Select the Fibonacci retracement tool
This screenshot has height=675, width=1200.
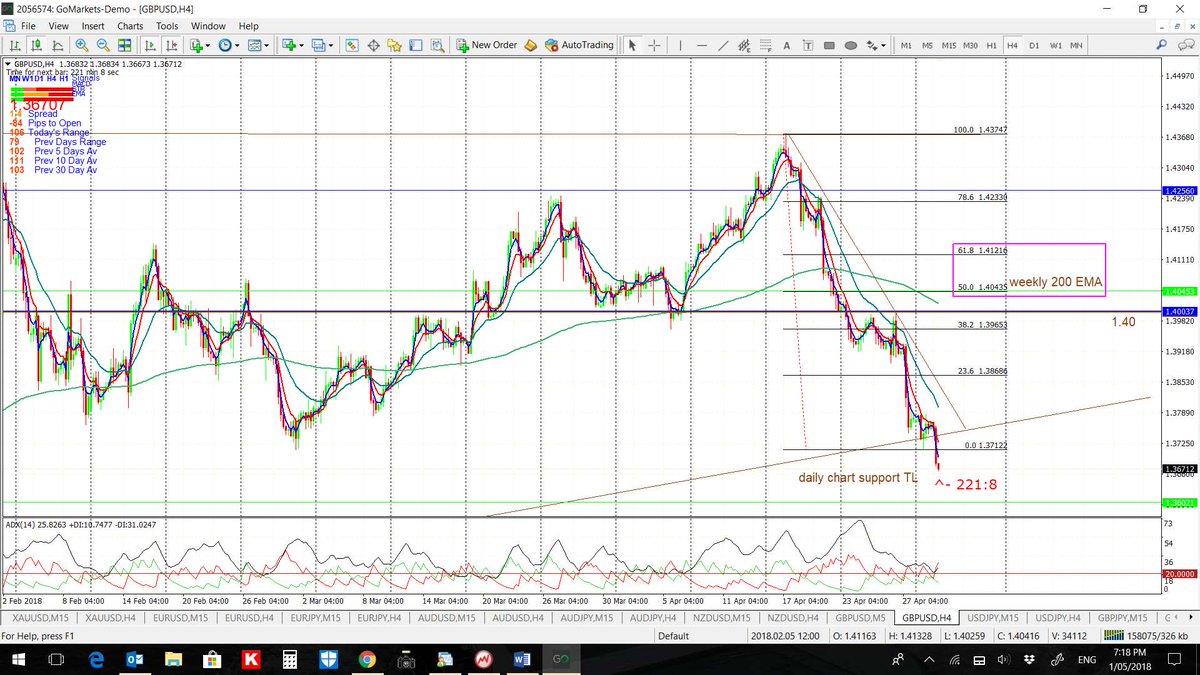(765, 45)
